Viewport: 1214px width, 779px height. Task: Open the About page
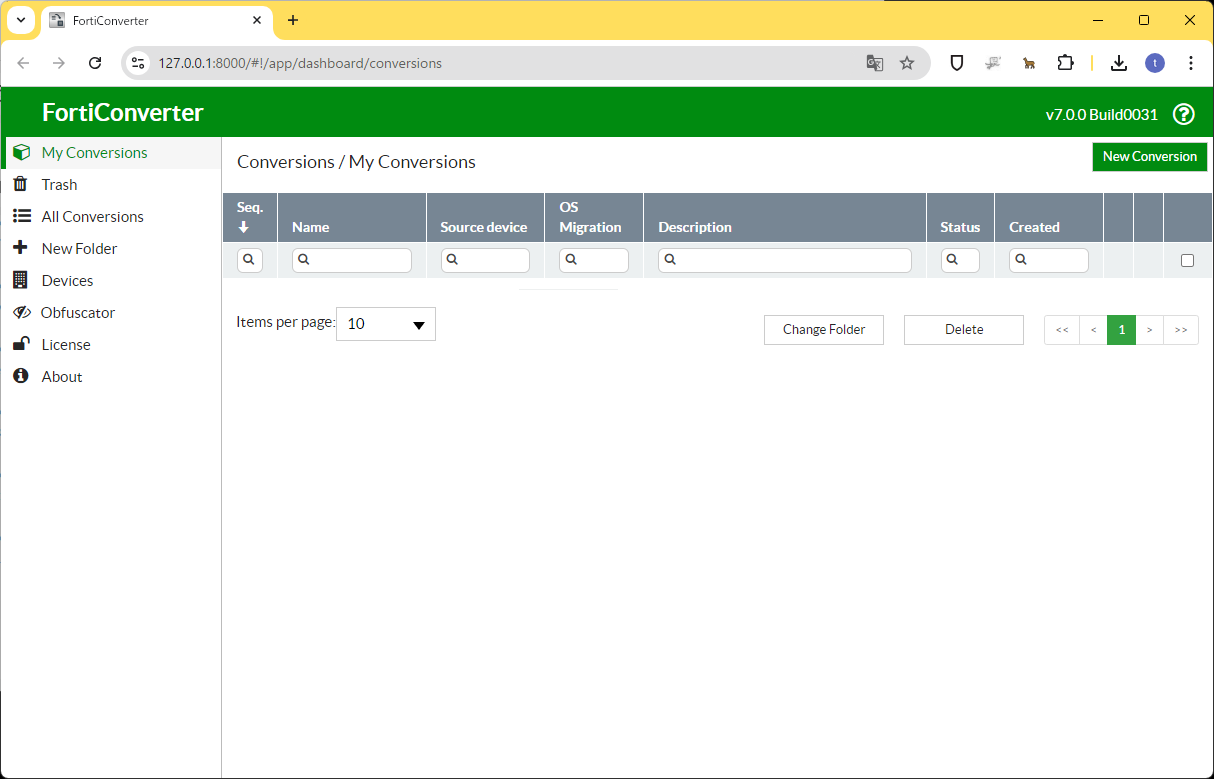[62, 377]
